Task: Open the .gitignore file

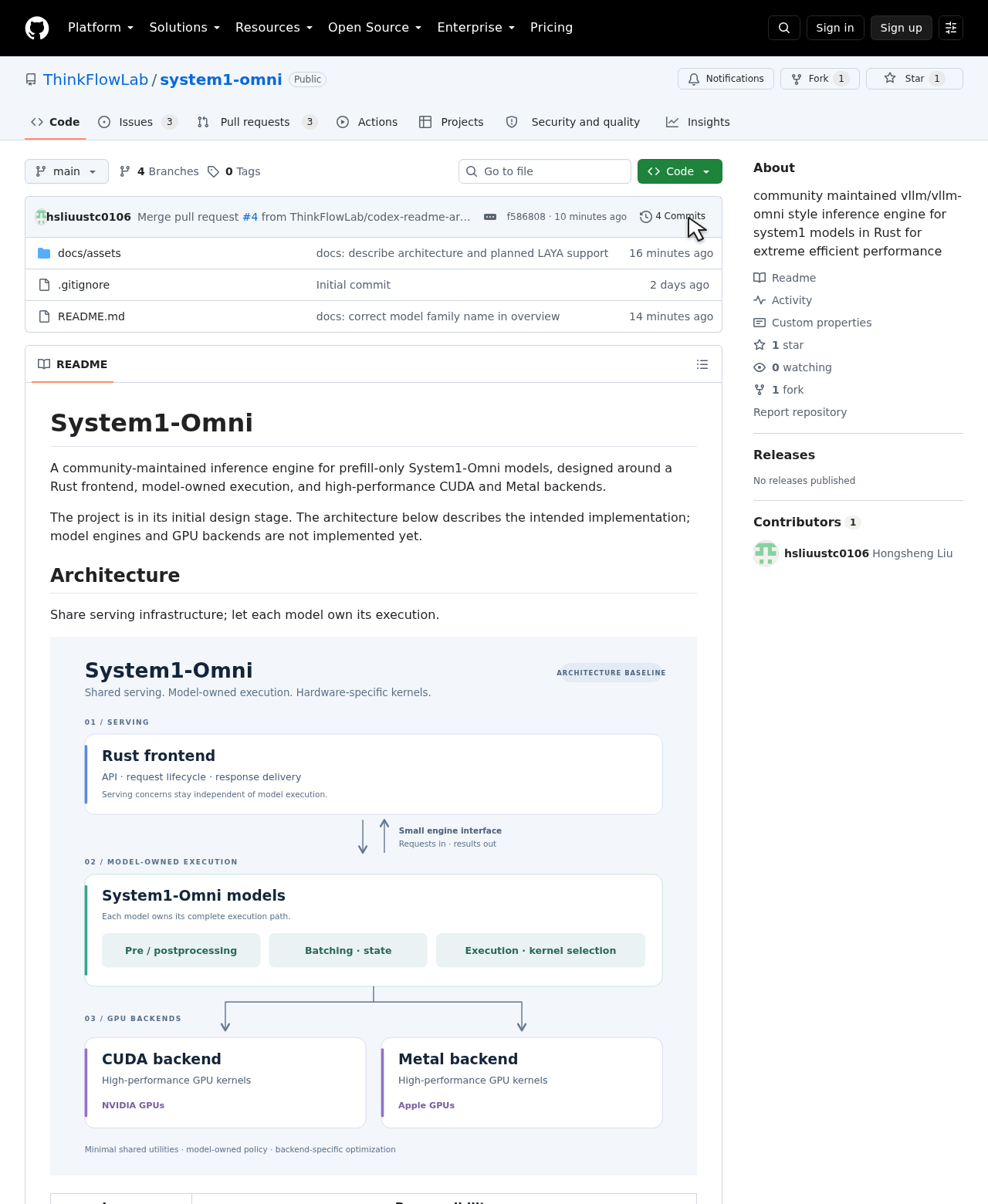Action: [83, 285]
